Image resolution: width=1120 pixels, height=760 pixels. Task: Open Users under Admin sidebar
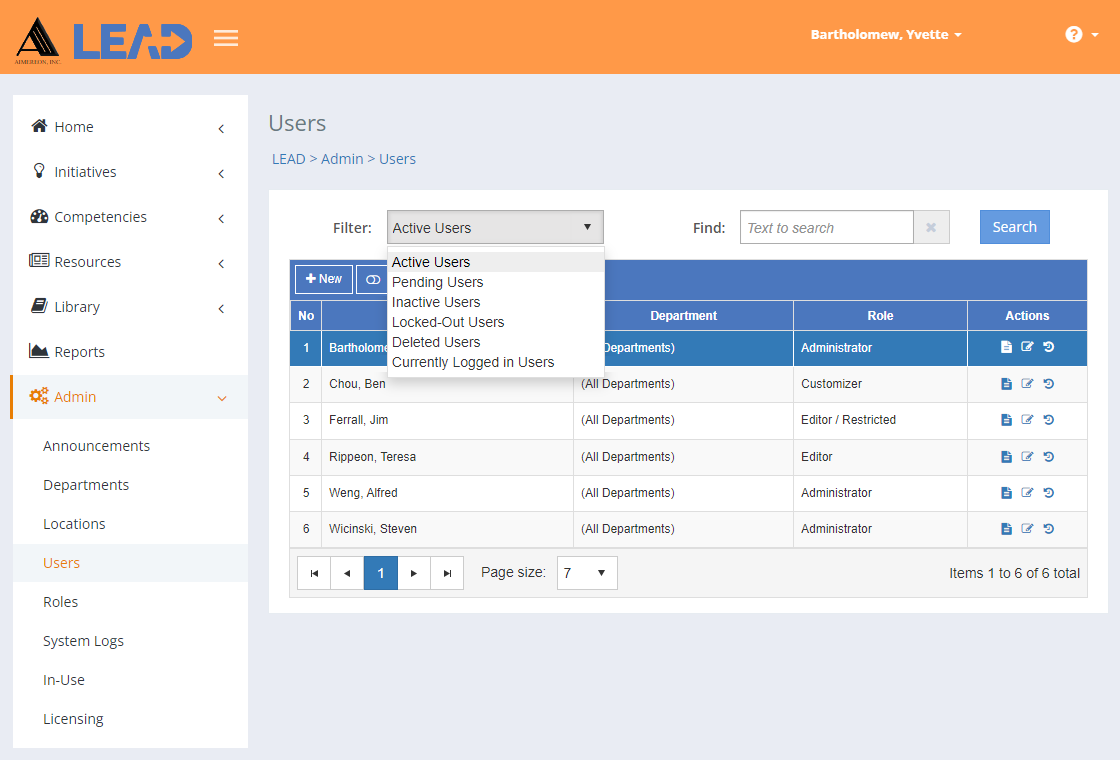coord(61,563)
